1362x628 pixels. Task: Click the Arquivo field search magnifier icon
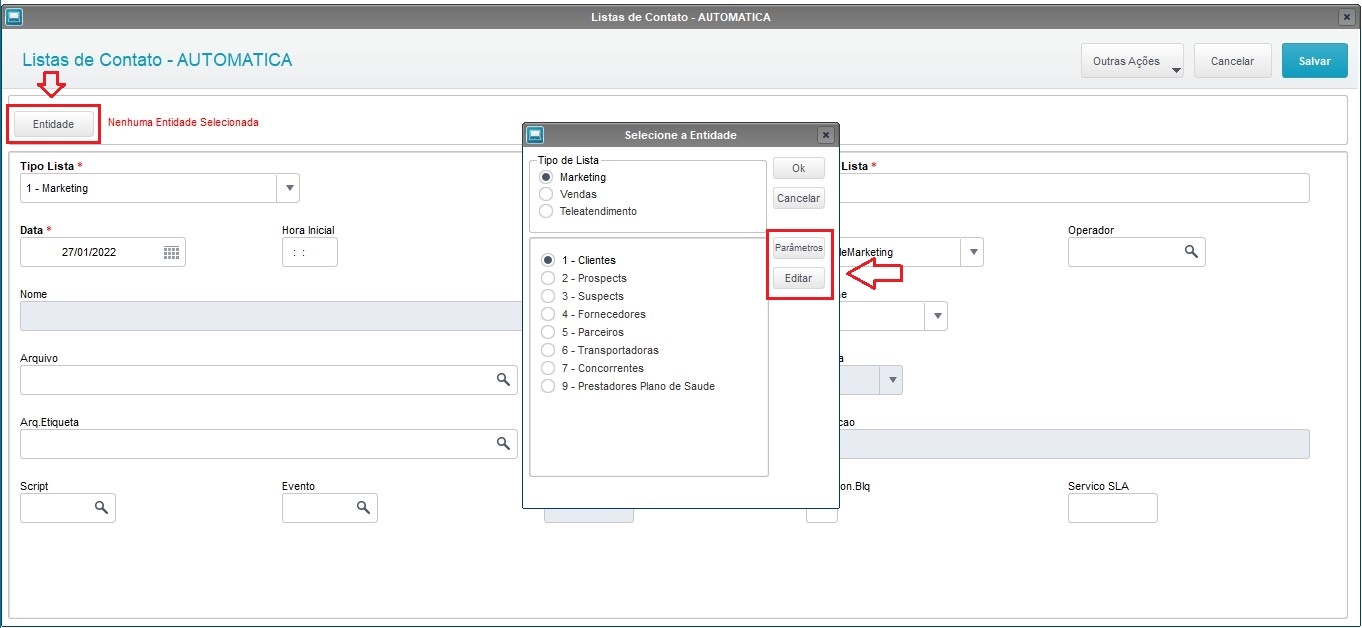pos(504,380)
